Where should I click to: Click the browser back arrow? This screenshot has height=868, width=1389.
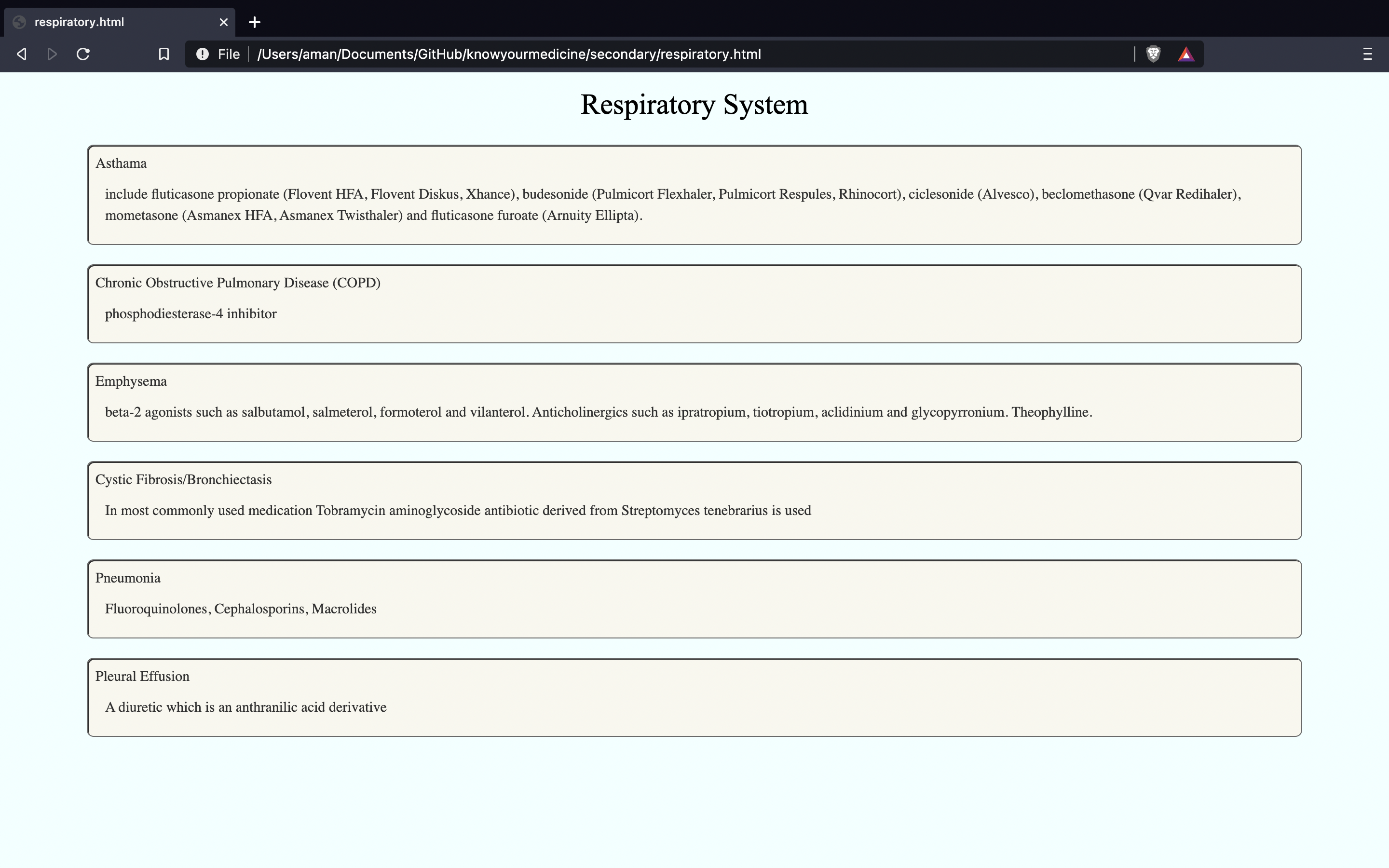22,54
